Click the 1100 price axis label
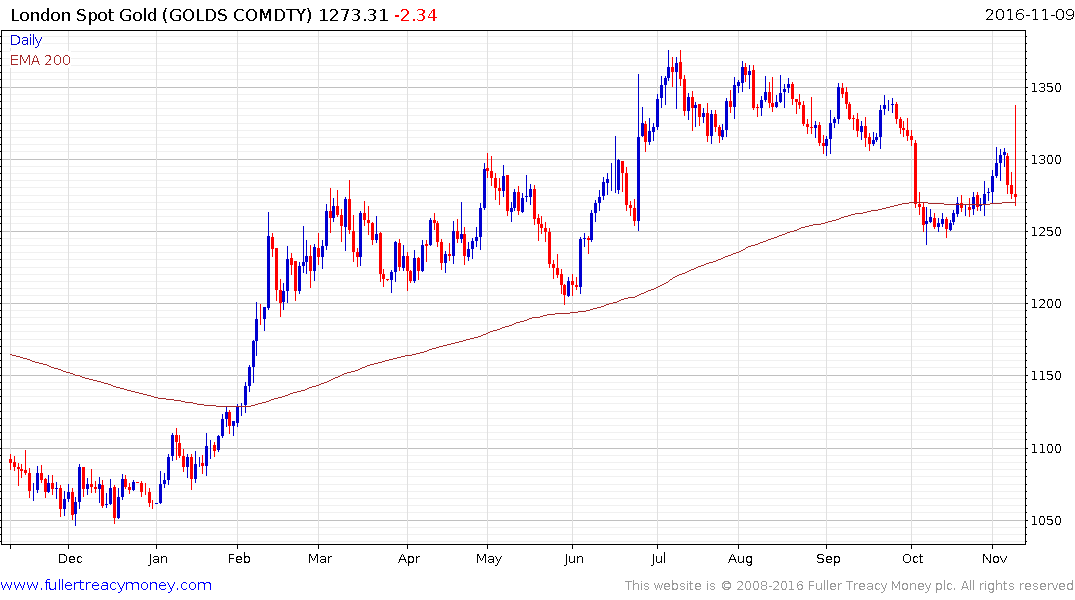Viewport: 1075px width, 600px height. tap(1046, 448)
